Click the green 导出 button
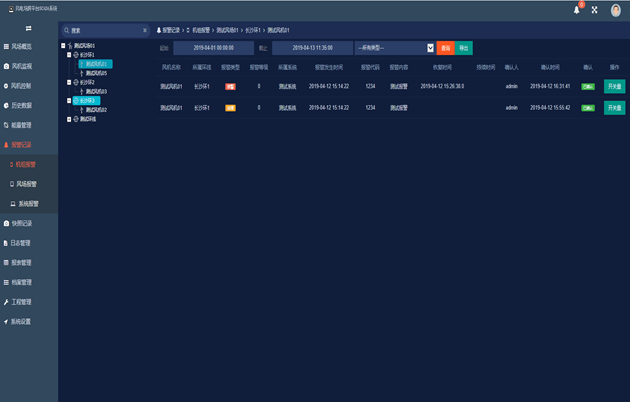Screen dimensions: 630x402 (x=464, y=48)
